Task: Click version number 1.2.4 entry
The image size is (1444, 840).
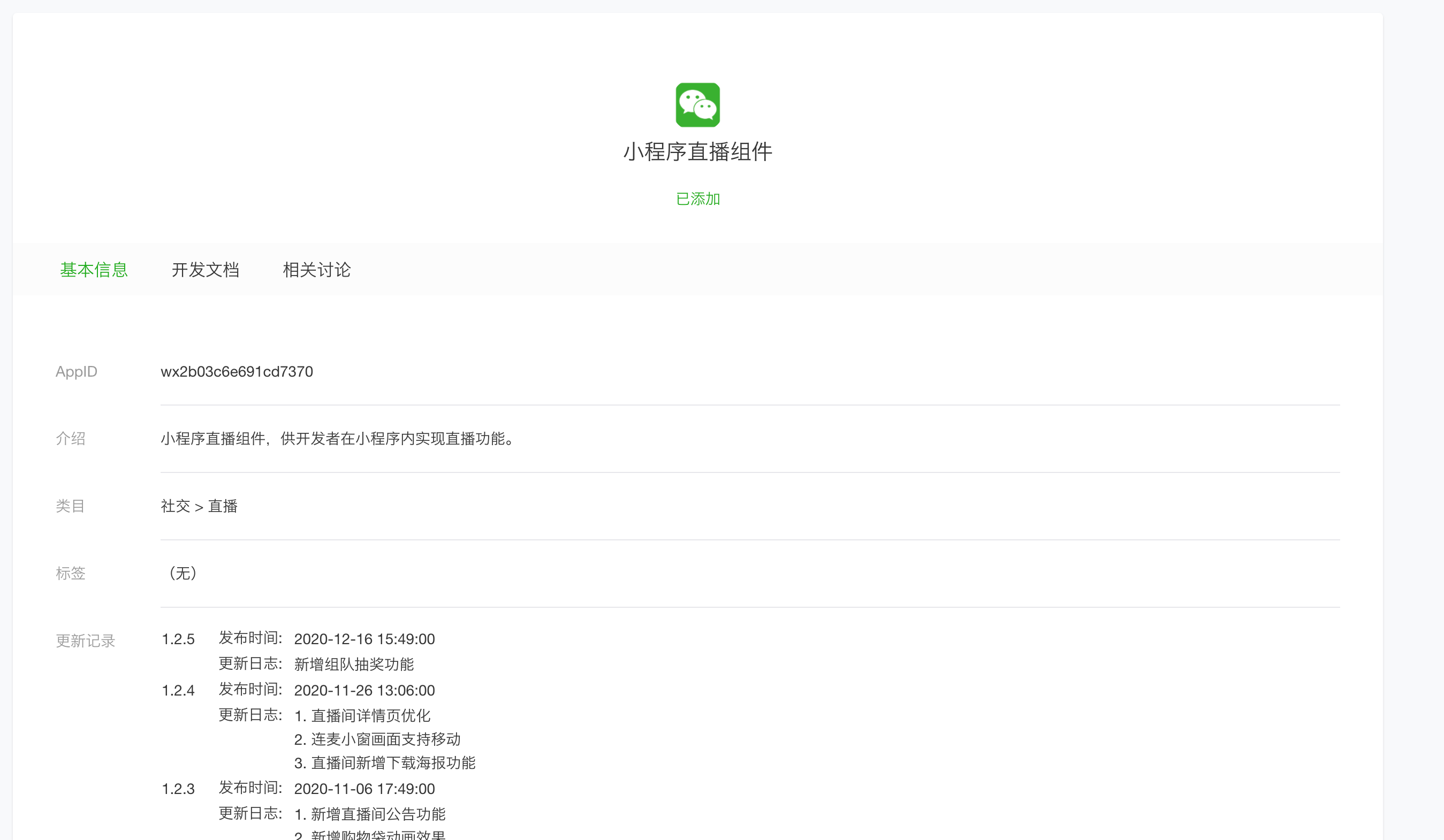Action: [x=178, y=690]
